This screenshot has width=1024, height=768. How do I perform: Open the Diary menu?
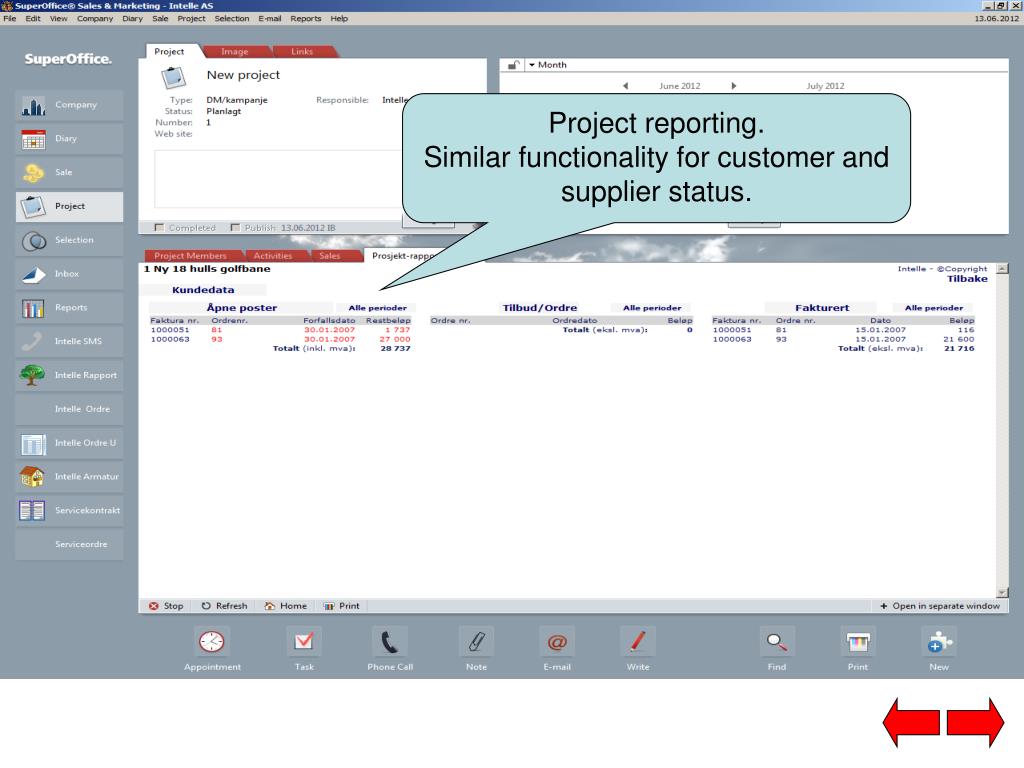pos(132,18)
